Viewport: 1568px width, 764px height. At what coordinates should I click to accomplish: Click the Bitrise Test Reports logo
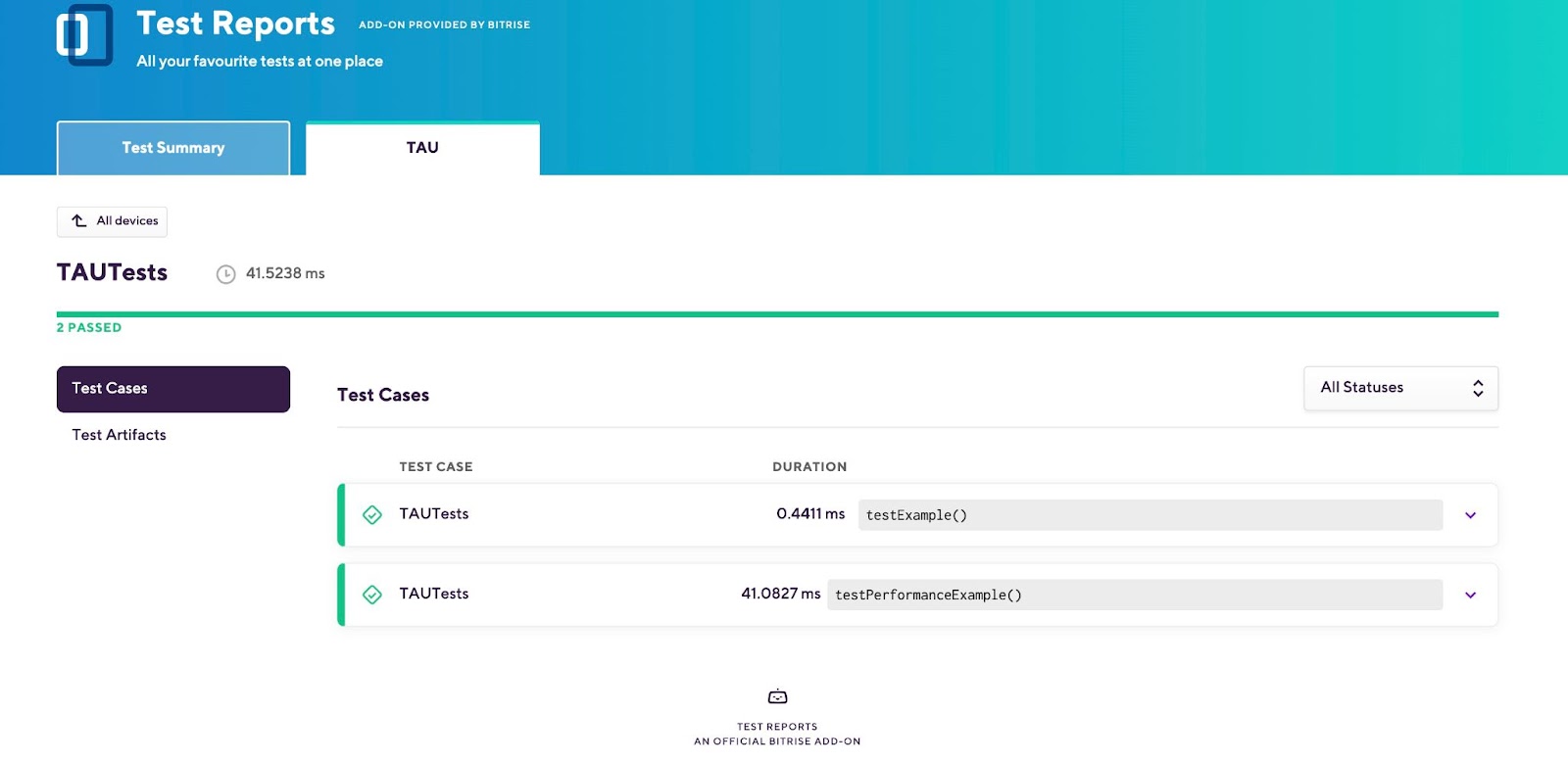[x=84, y=35]
